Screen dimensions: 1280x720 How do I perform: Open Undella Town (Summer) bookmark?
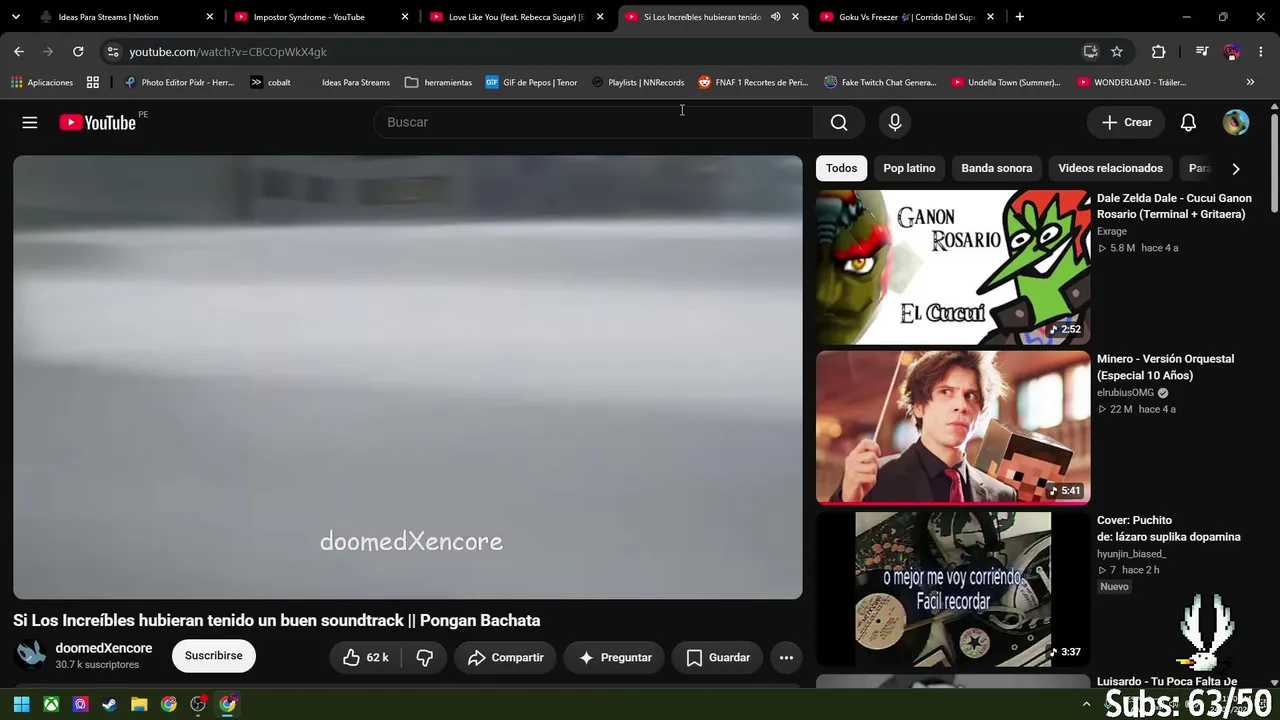click(x=1006, y=82)
